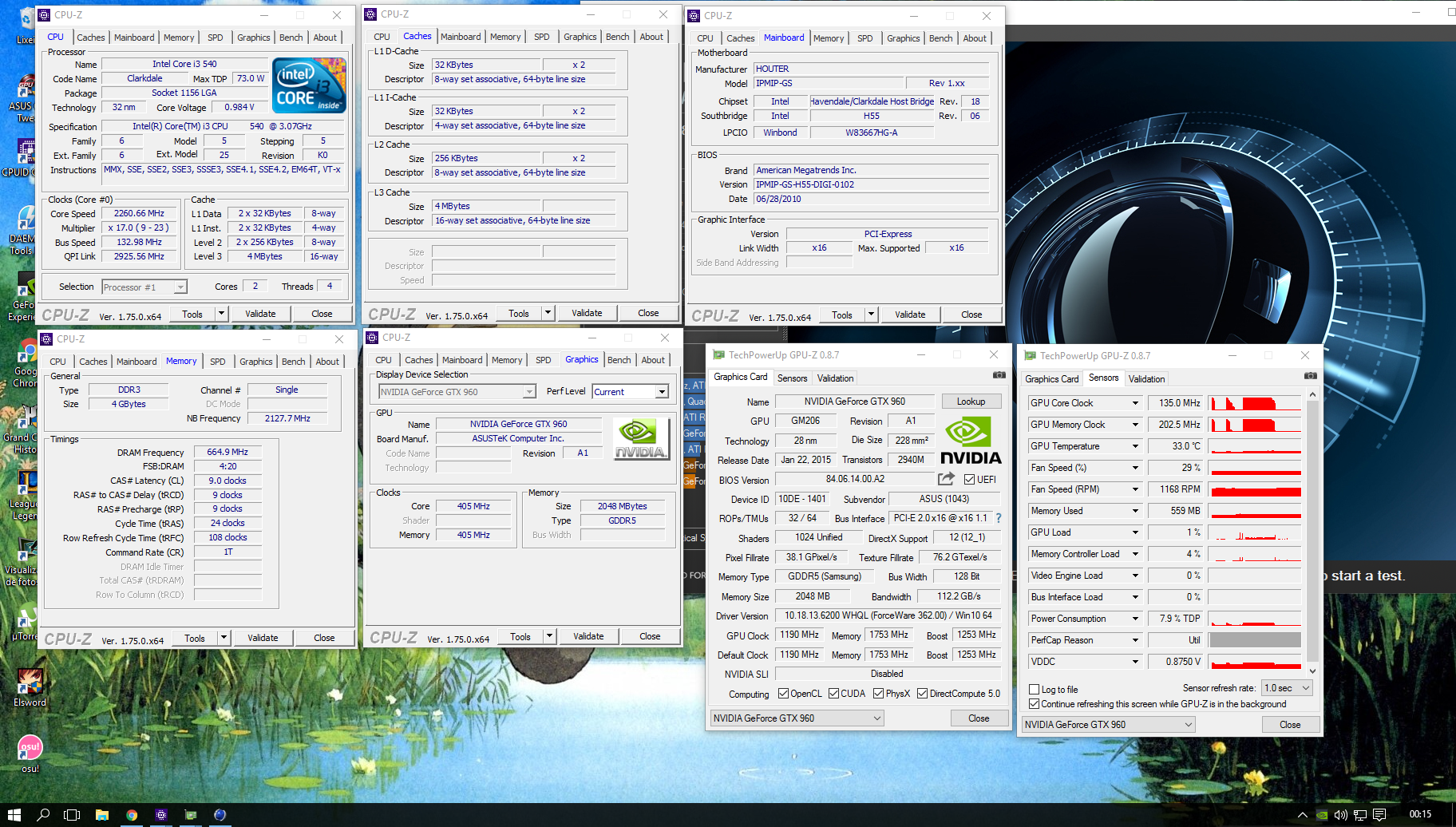Click the PerfCap Reason graph bar
Screen dimensions: 1456x827
(1254, 640)
